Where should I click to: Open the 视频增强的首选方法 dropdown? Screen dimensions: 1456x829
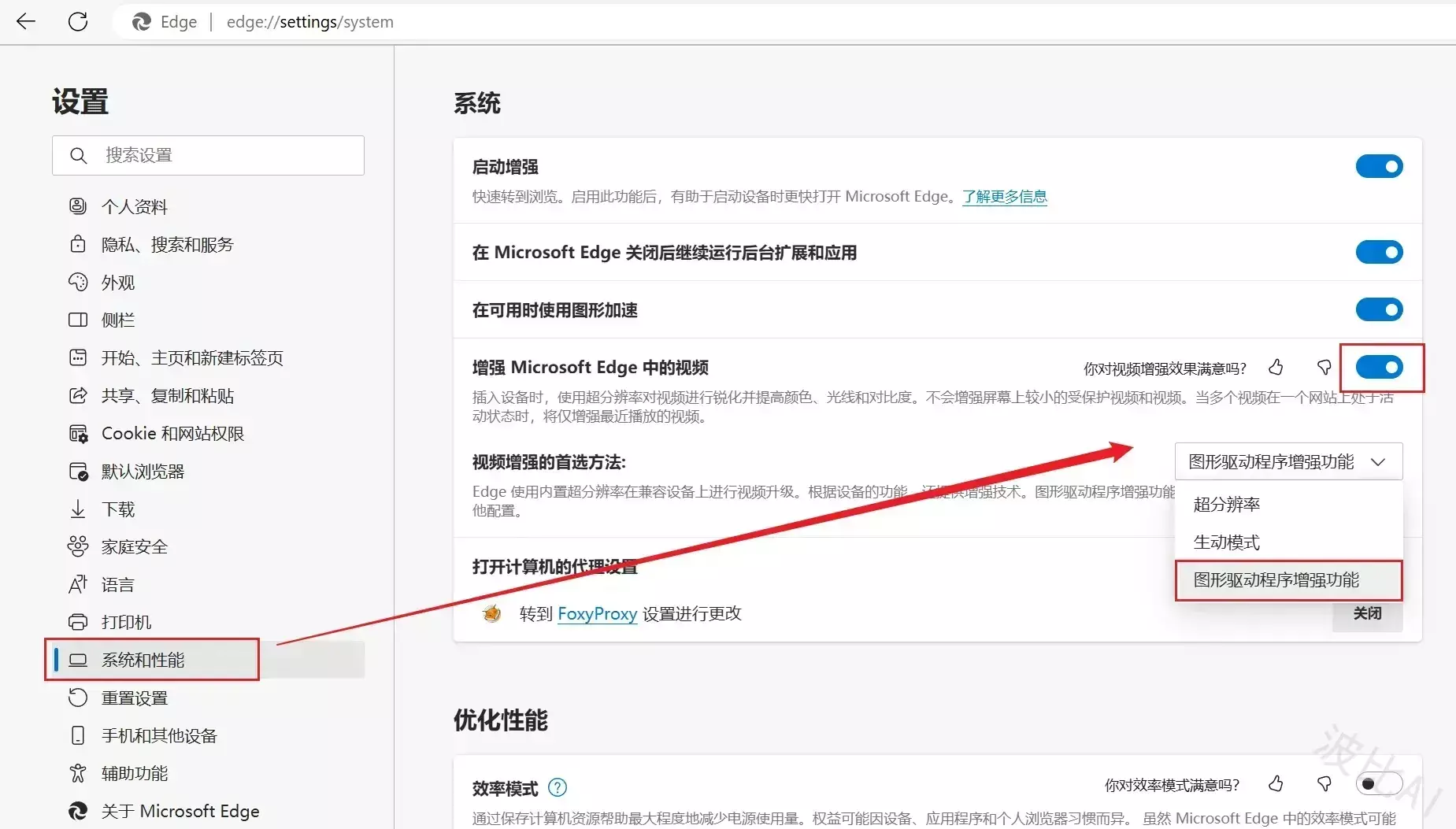click(x=1288, y=461)
